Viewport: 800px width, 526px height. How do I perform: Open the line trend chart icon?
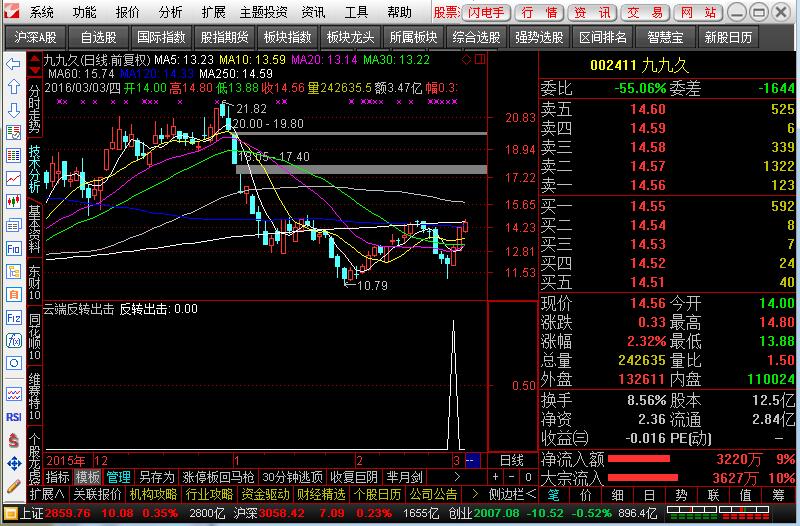pos(13,178)
